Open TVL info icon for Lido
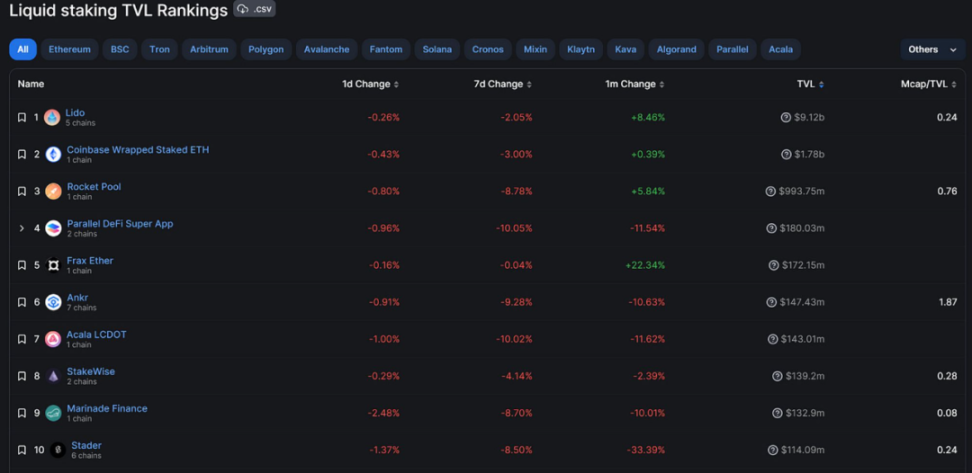Screen dimensions: 972x473 click(x=785, y=117)
